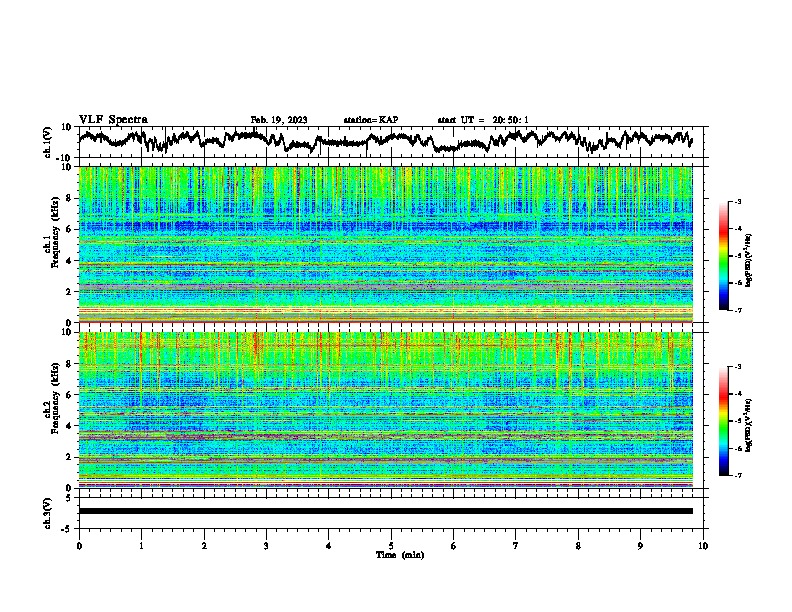Viewport: 792px width, 612px height.
Task: Click the "5" tick on ch.3(V) axis
Action: pyautogui.click(x=69, y=498)
